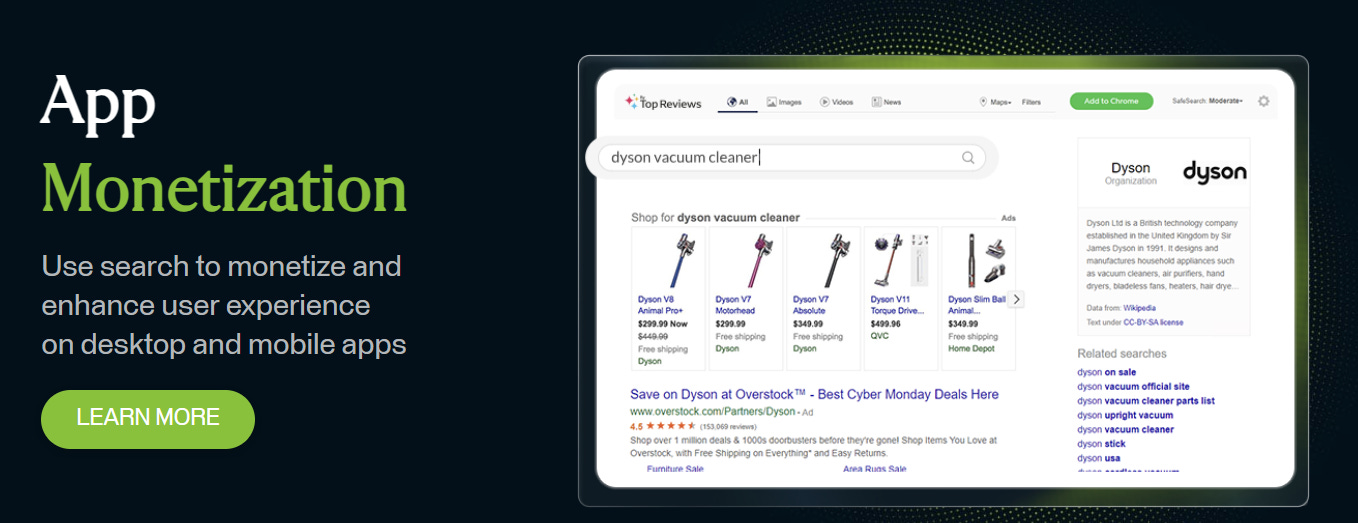Click the search box with dyson vacuum cleaner
The width and height of the screenshot is (1358, 523).
(791, 157)
